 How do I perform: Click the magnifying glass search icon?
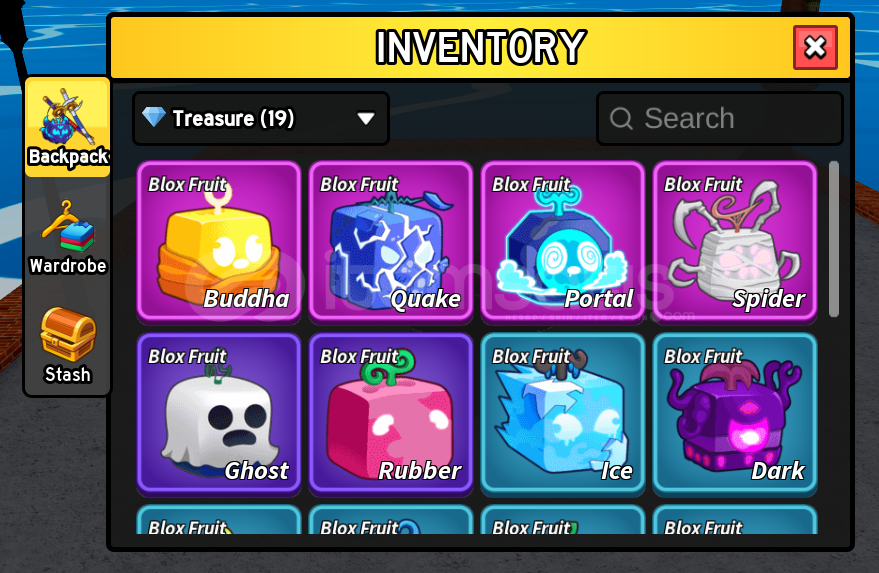tap(621, 118)
